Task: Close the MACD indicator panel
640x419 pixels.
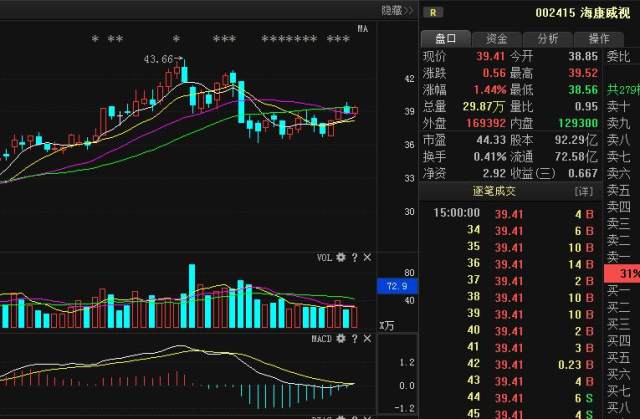Action: point(367,339)
